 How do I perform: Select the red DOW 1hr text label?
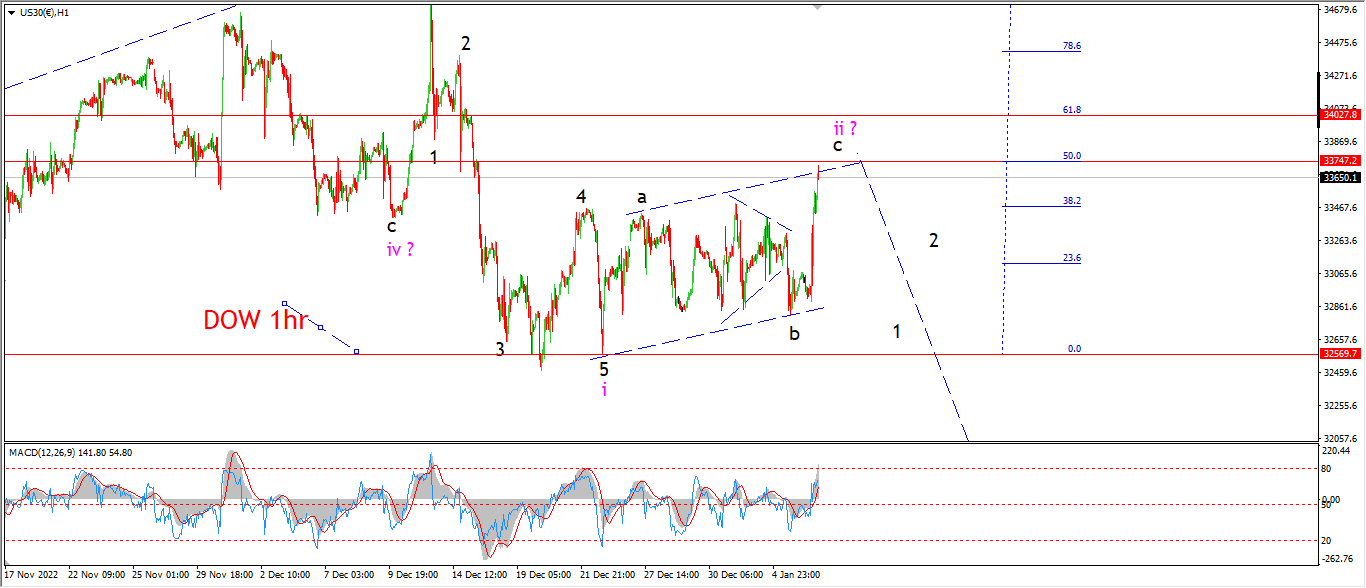click(x=254, y=320)
